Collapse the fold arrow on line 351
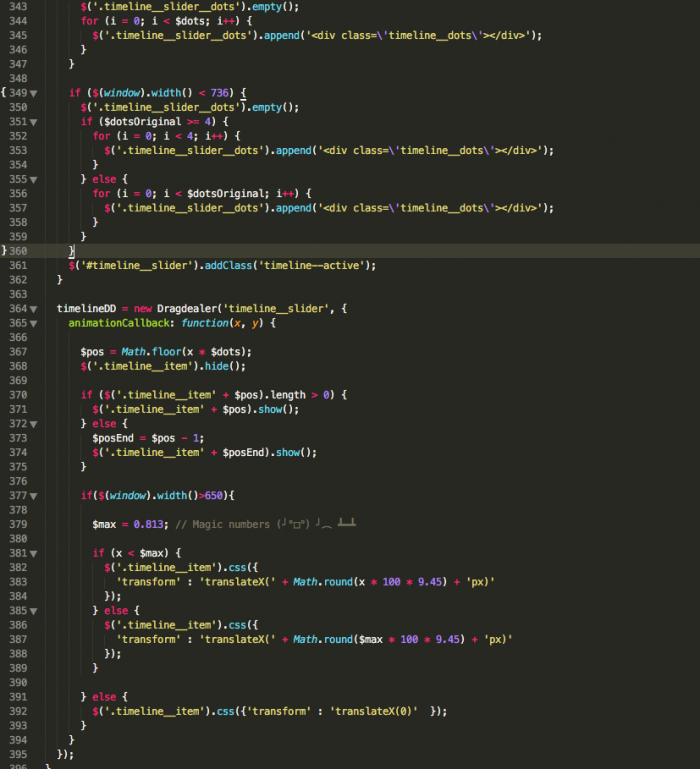Screen dimensions: 700x769 (33, 122)
